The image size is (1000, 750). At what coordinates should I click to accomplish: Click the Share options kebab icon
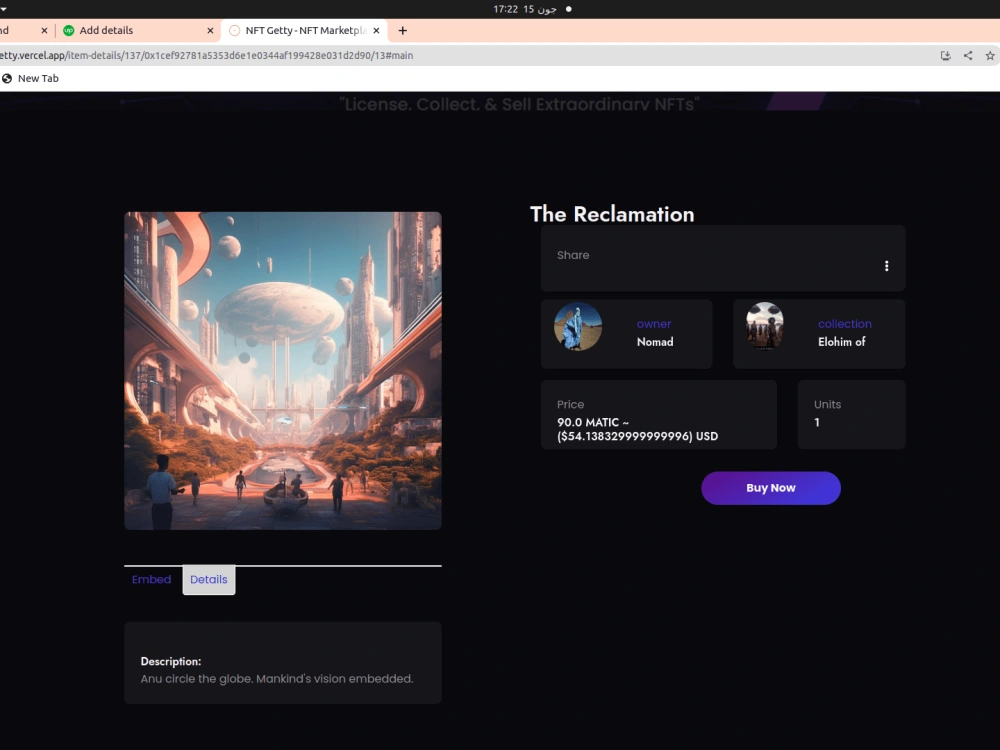tap(886, 265)
